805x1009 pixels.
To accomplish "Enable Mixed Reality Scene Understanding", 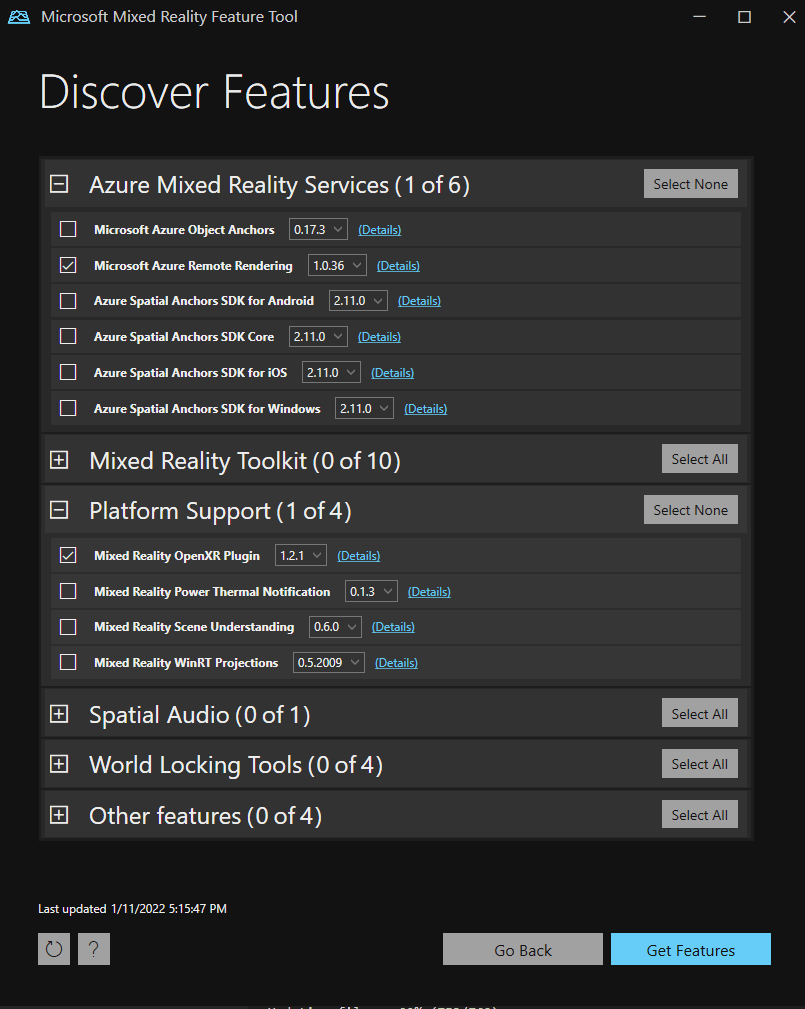I will pyautogui.click(x=67, y=626).
